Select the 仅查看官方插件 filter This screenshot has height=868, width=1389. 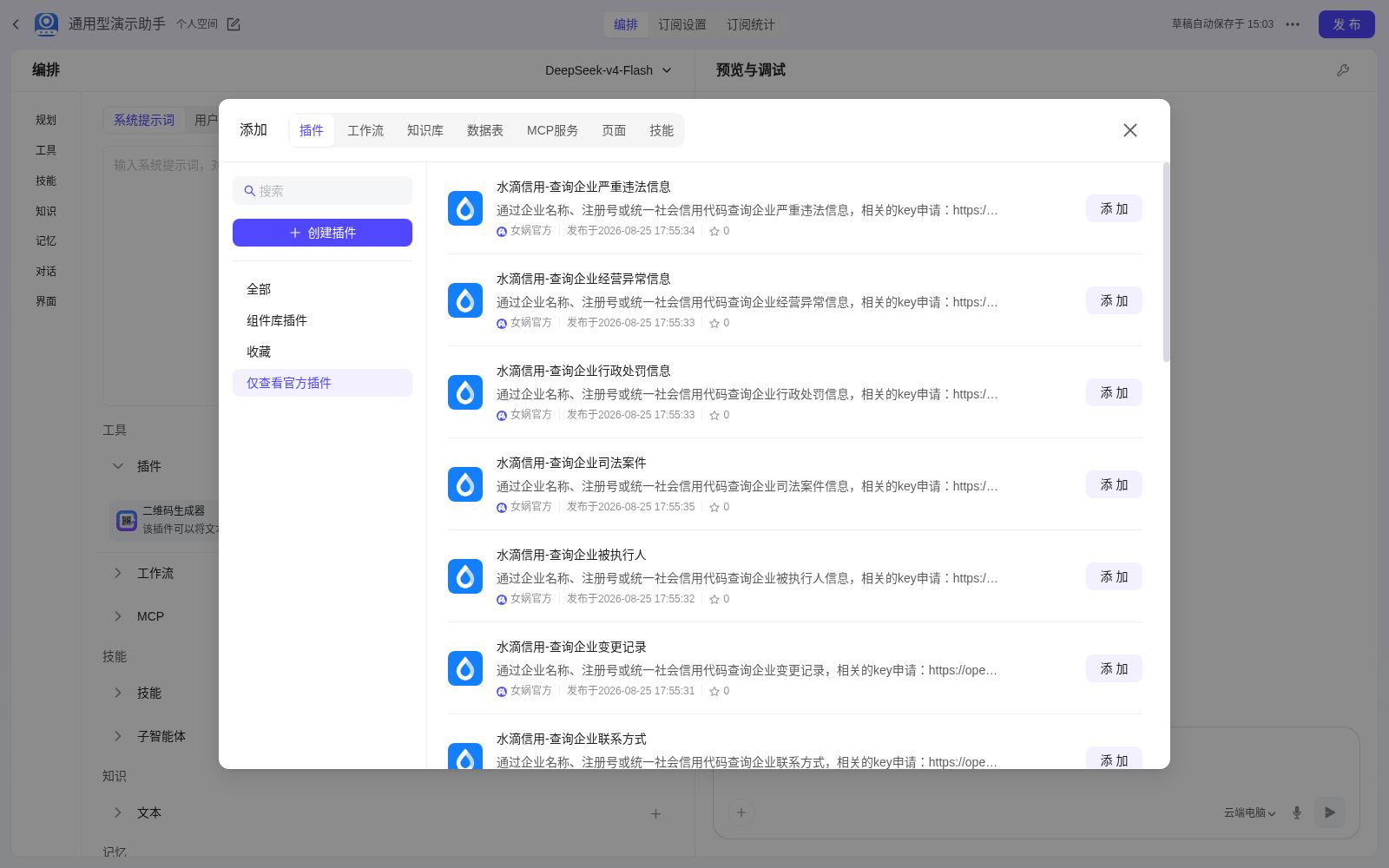coord(322,383)
